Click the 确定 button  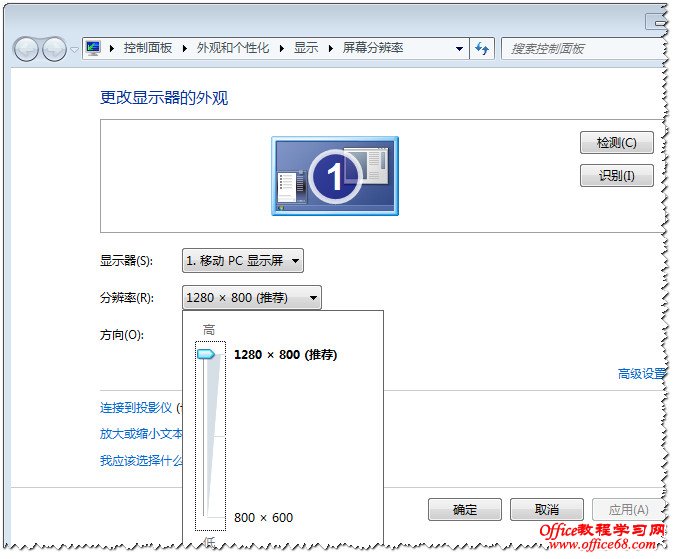pyautogui.click(x=465, y=510)
